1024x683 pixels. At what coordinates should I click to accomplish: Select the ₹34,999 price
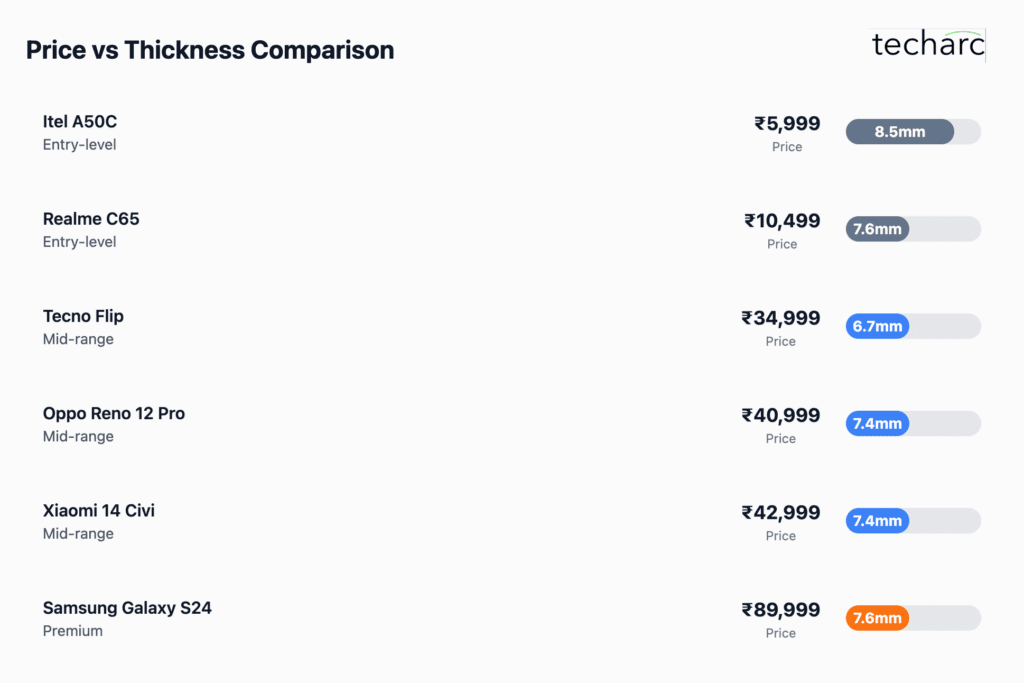[780, 318]
